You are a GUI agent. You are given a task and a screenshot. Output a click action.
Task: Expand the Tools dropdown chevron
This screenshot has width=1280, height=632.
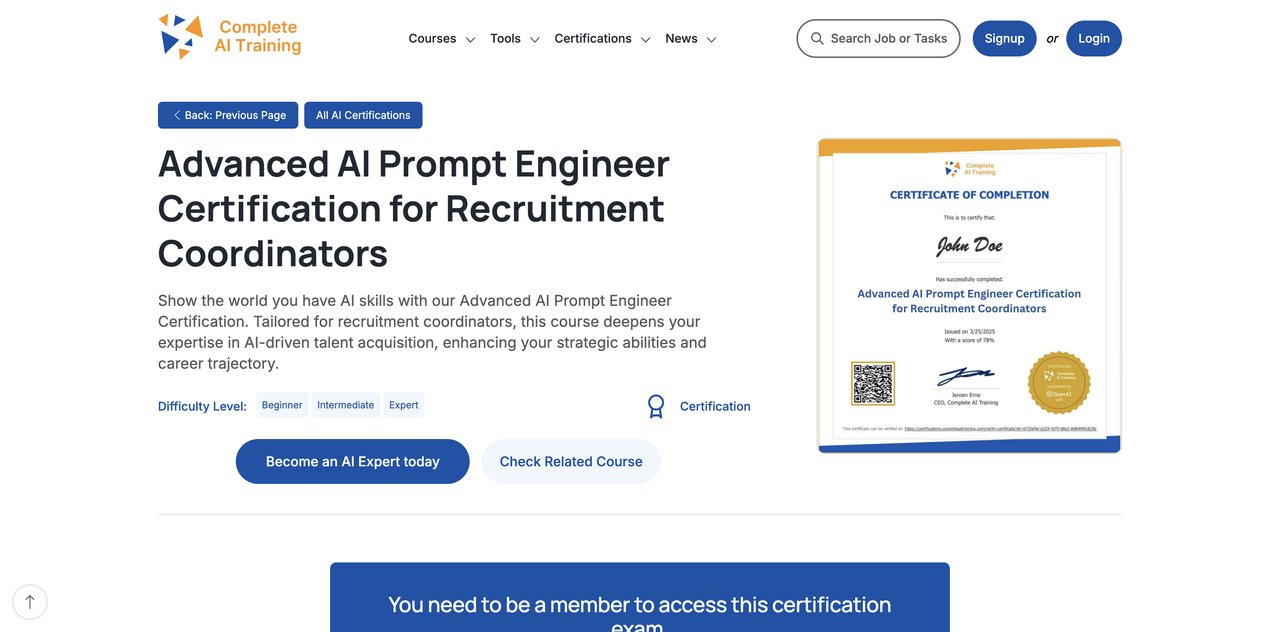pyautogui.click(x=534, y=40)
